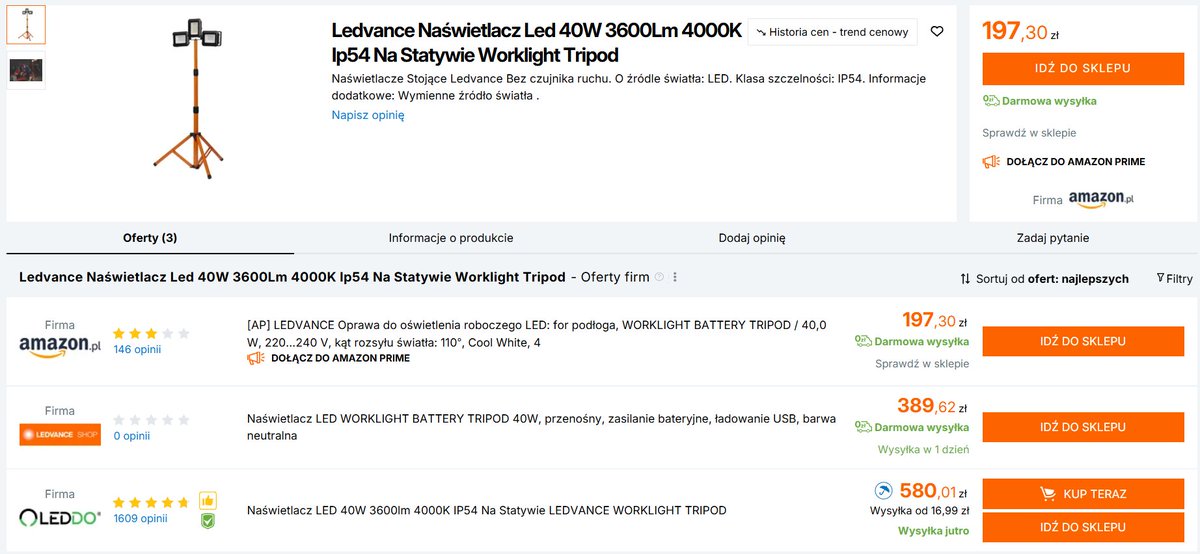The height and width of the screenshot is (554, 1200).
Task: Click the Amazon offer title starting with [AP] LEDVANCE Oprawa
Action: tap(537, 333)
